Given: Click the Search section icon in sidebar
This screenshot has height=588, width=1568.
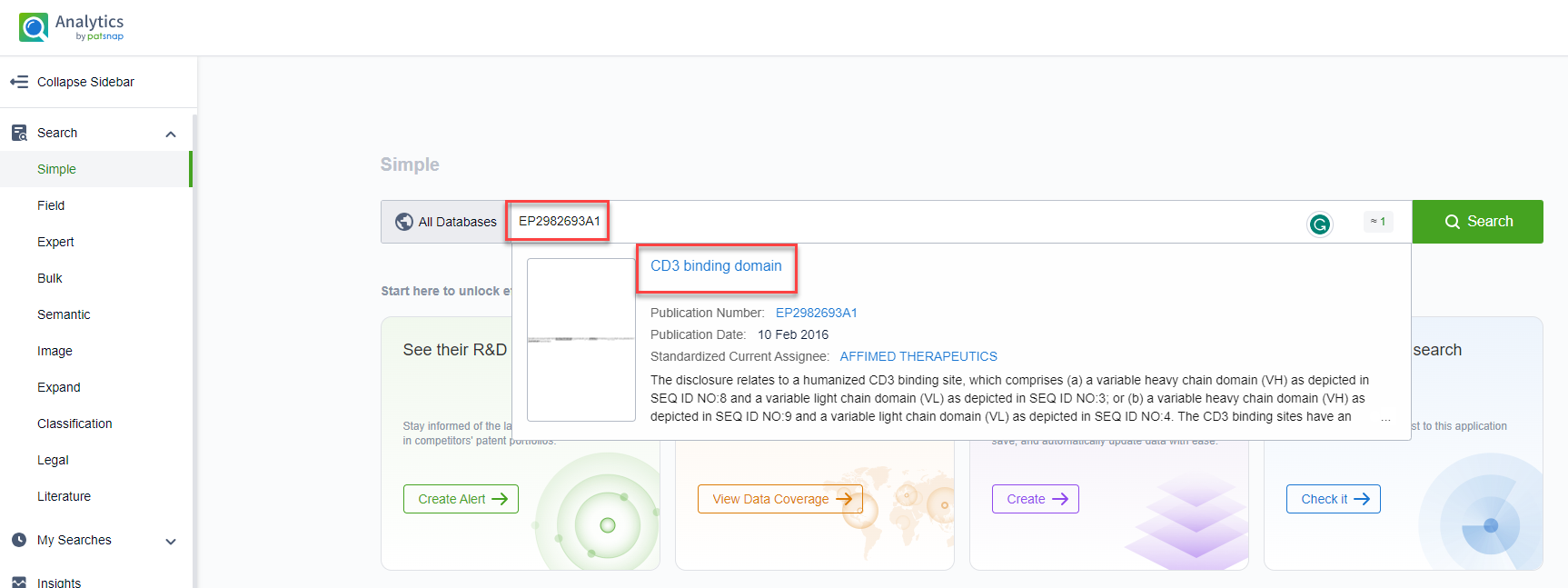Looking at the screenshot, I should 19,133.
